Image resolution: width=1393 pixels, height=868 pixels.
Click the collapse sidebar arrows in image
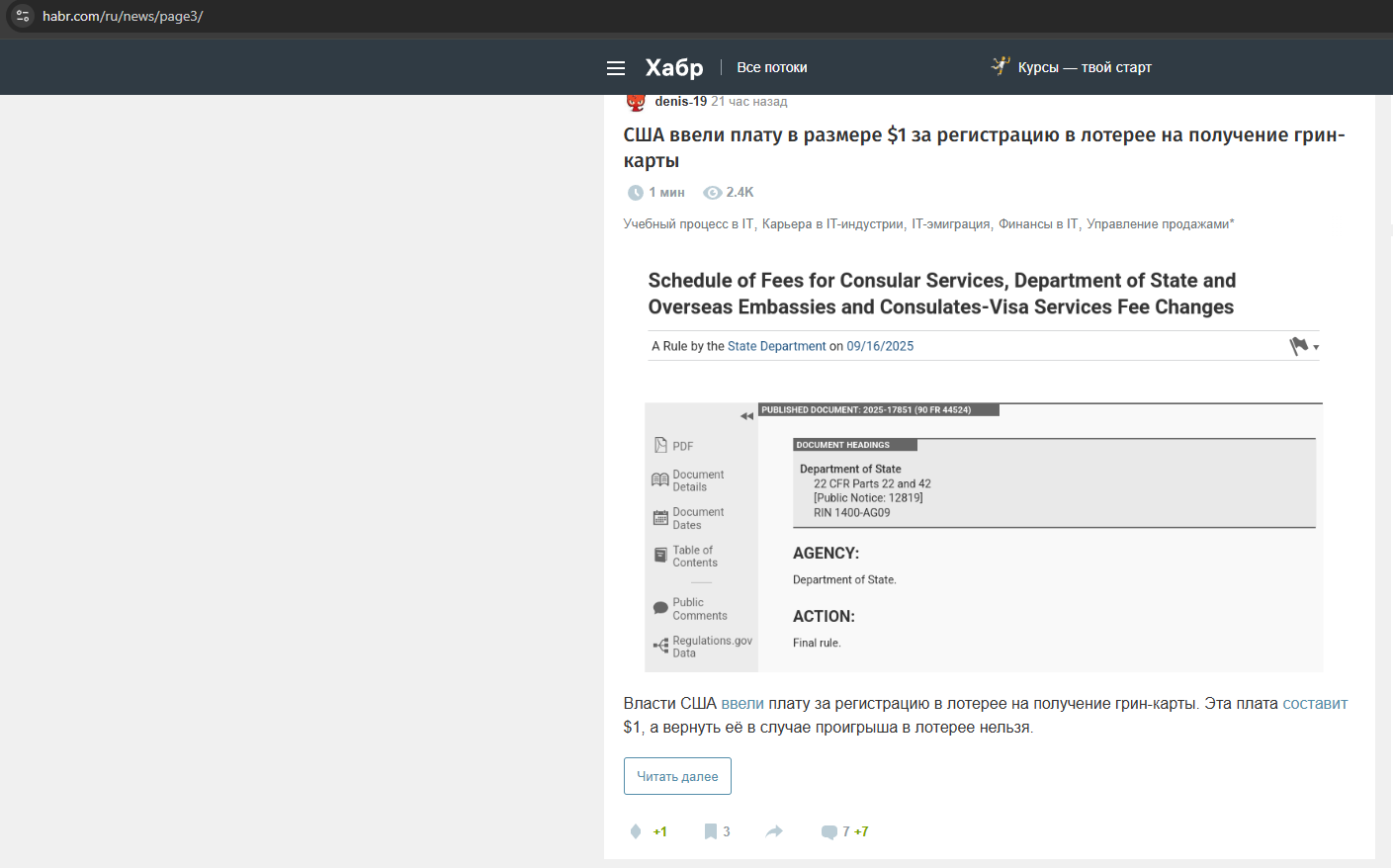pyautogui.click(x=746, y=416)
